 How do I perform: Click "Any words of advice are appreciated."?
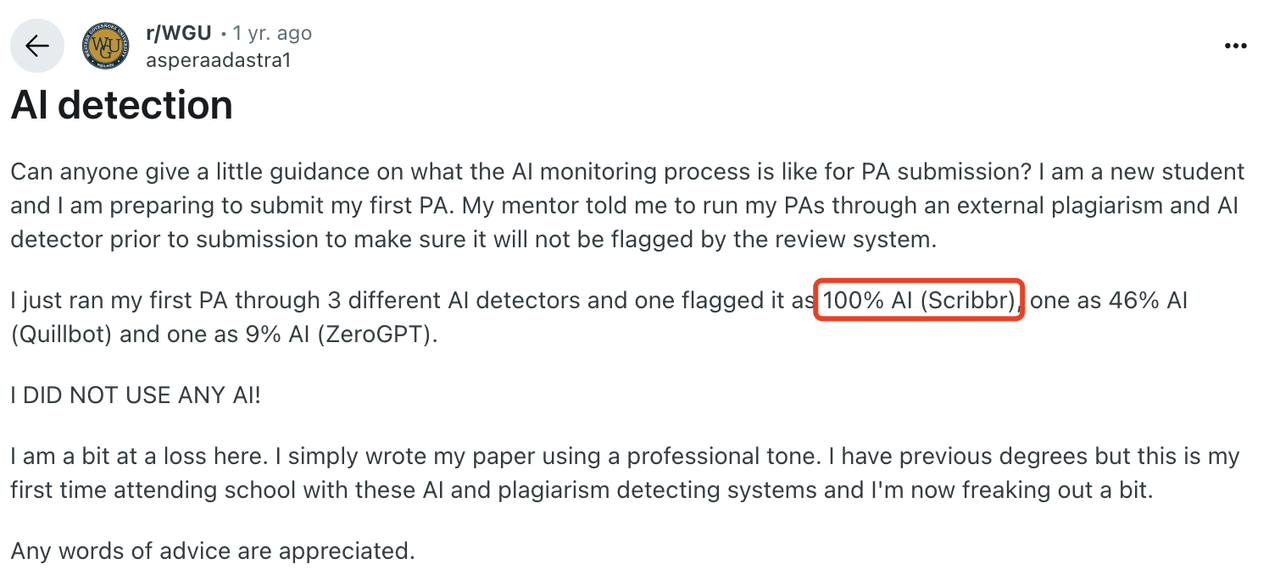(212, 551)
